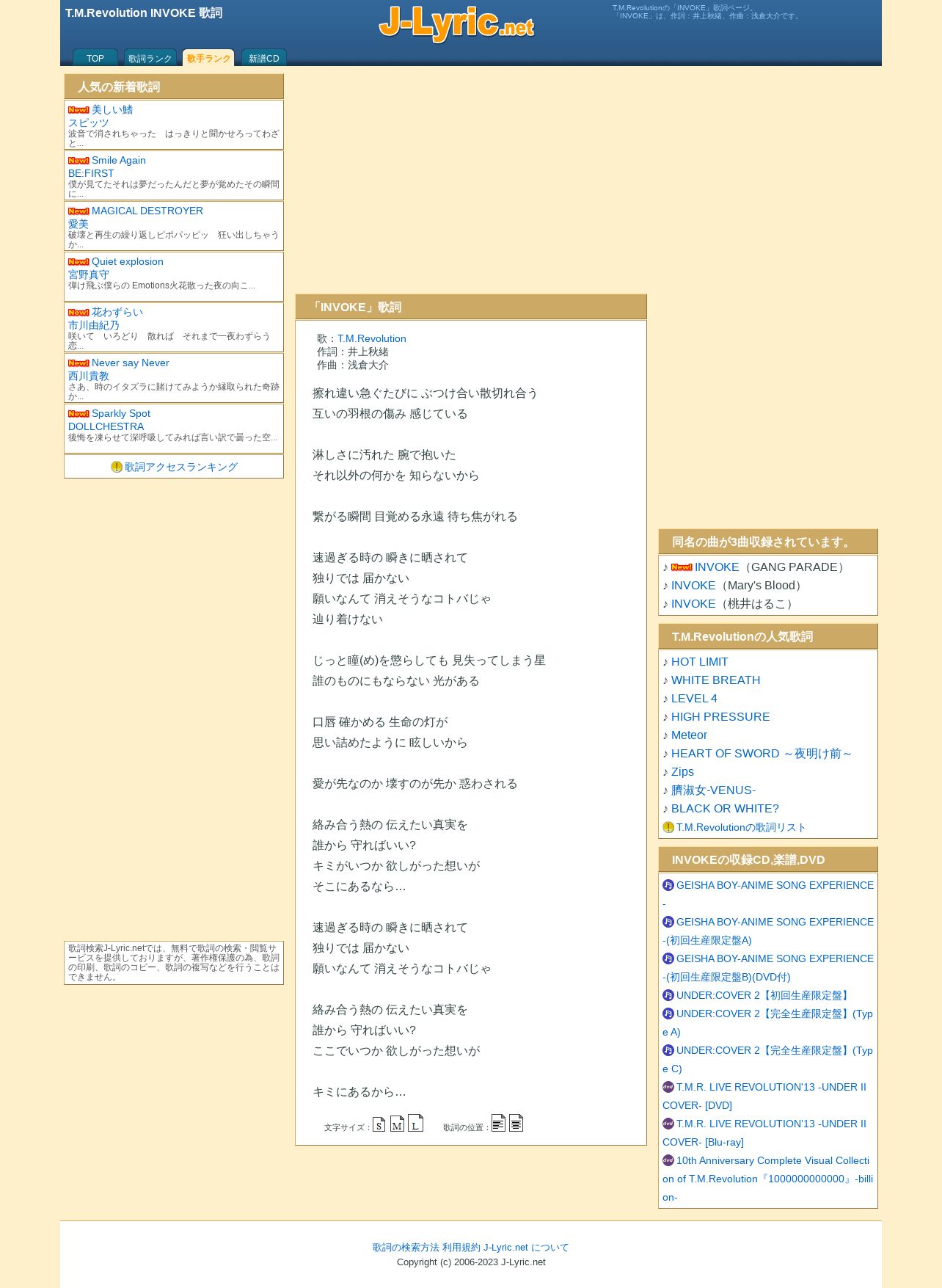Open artist 市川由紀乃 page
942x1288 pixels.
[94, 325]
